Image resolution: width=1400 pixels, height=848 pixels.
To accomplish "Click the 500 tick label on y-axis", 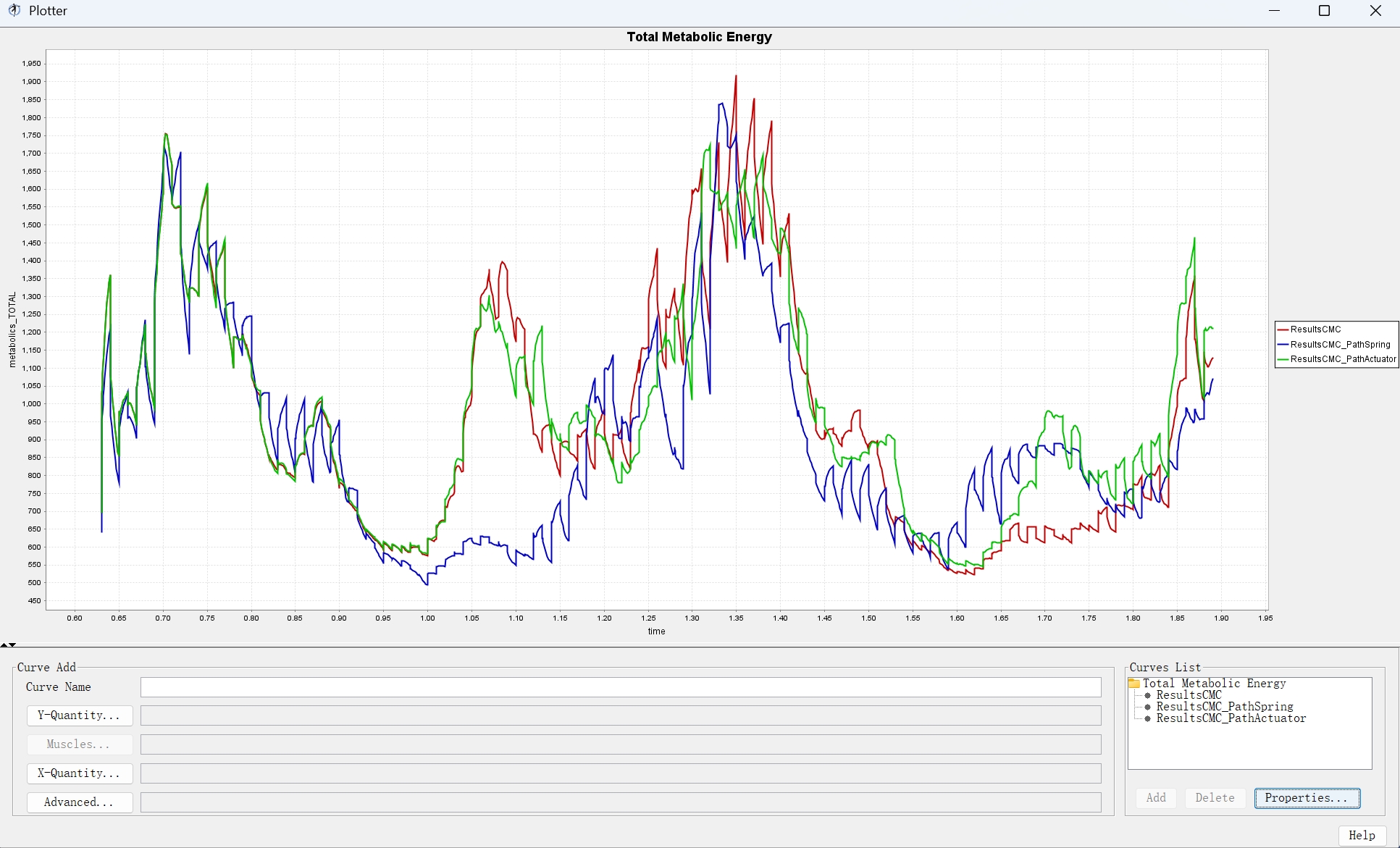I will click(x=34, y=583).
